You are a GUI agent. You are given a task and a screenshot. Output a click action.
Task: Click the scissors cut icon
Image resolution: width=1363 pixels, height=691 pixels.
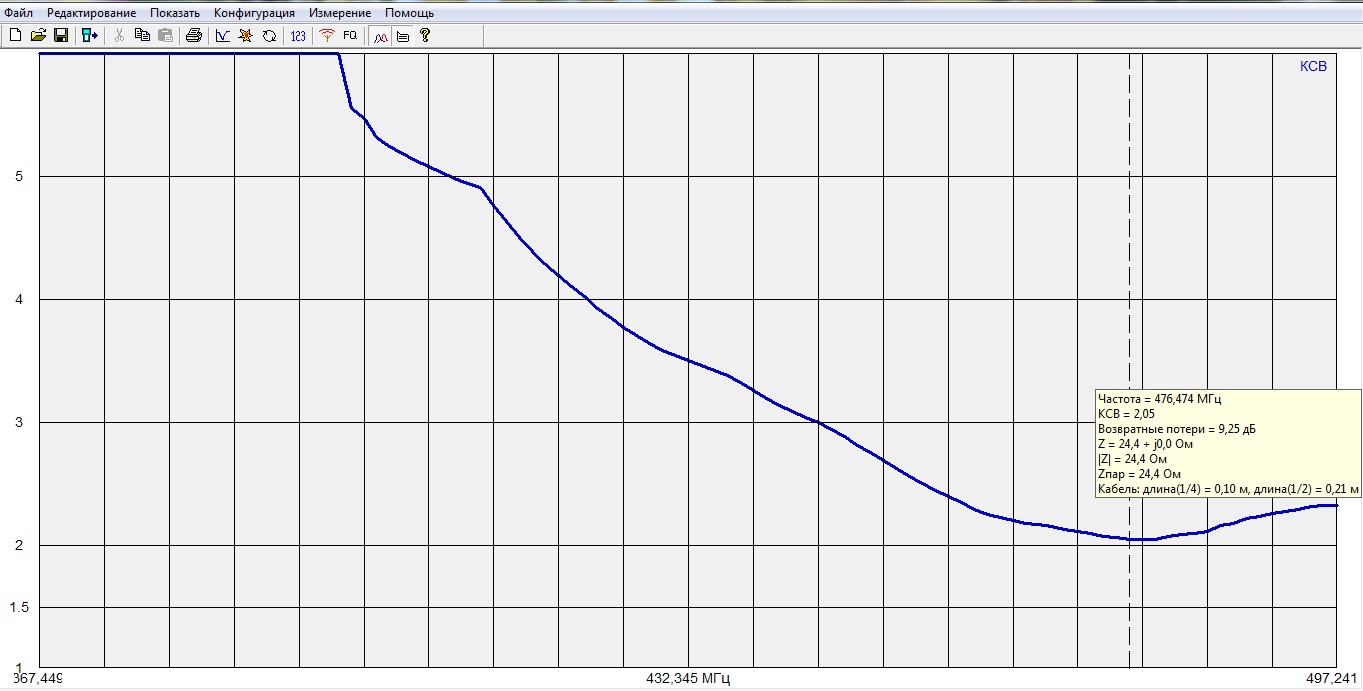tap(119, 35)
